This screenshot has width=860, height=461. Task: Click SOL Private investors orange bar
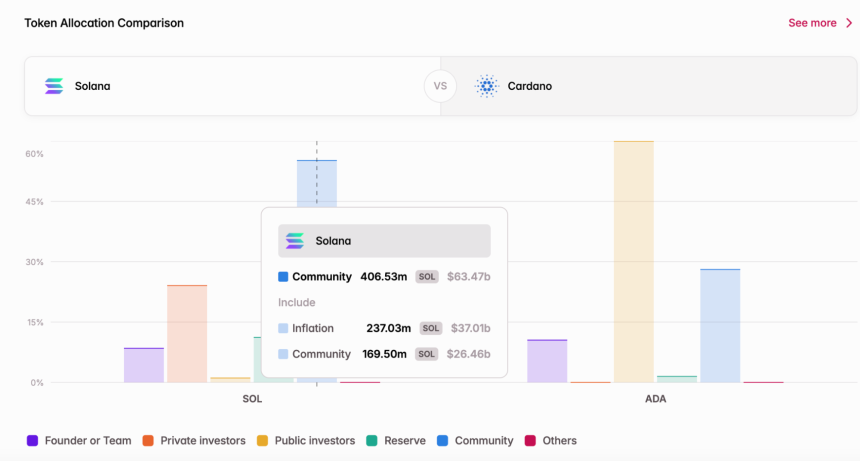[x=187, y=334]
